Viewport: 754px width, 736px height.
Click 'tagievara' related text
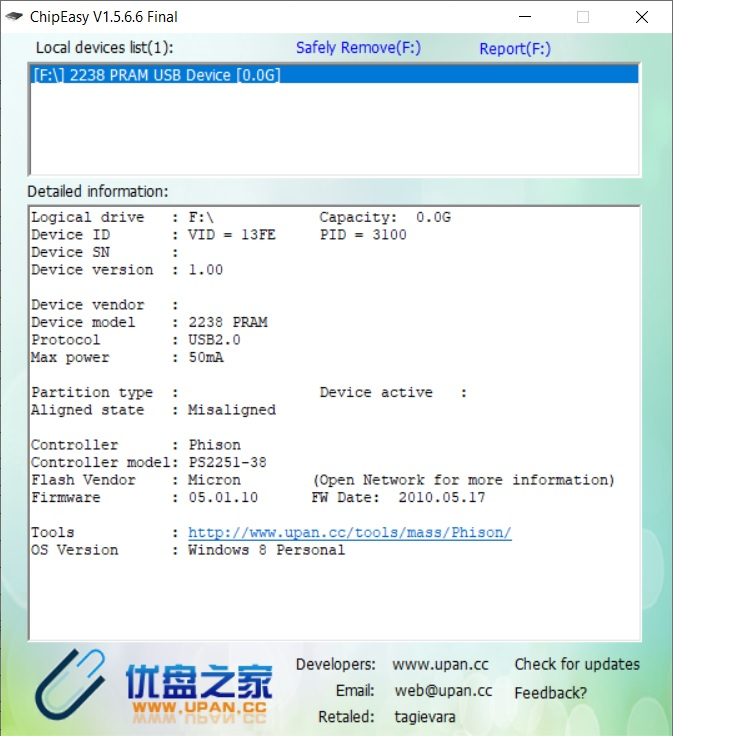(x=425, y=717)
